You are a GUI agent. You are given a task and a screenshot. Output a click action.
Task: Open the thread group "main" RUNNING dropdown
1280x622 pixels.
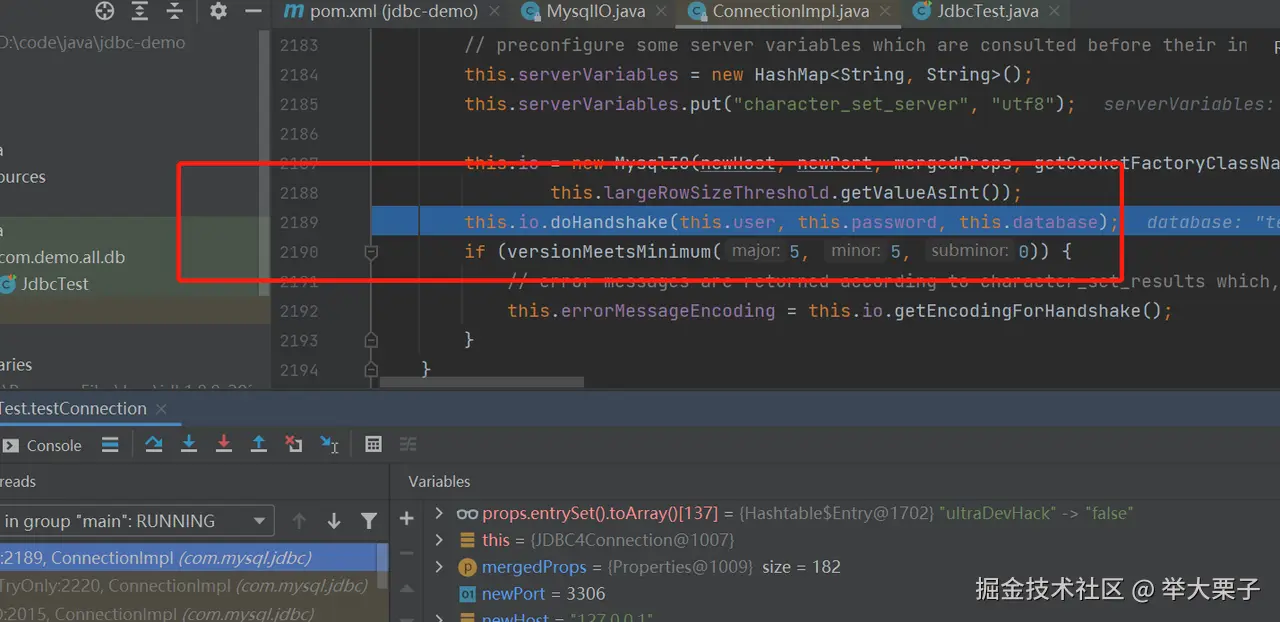pos(136,521)
